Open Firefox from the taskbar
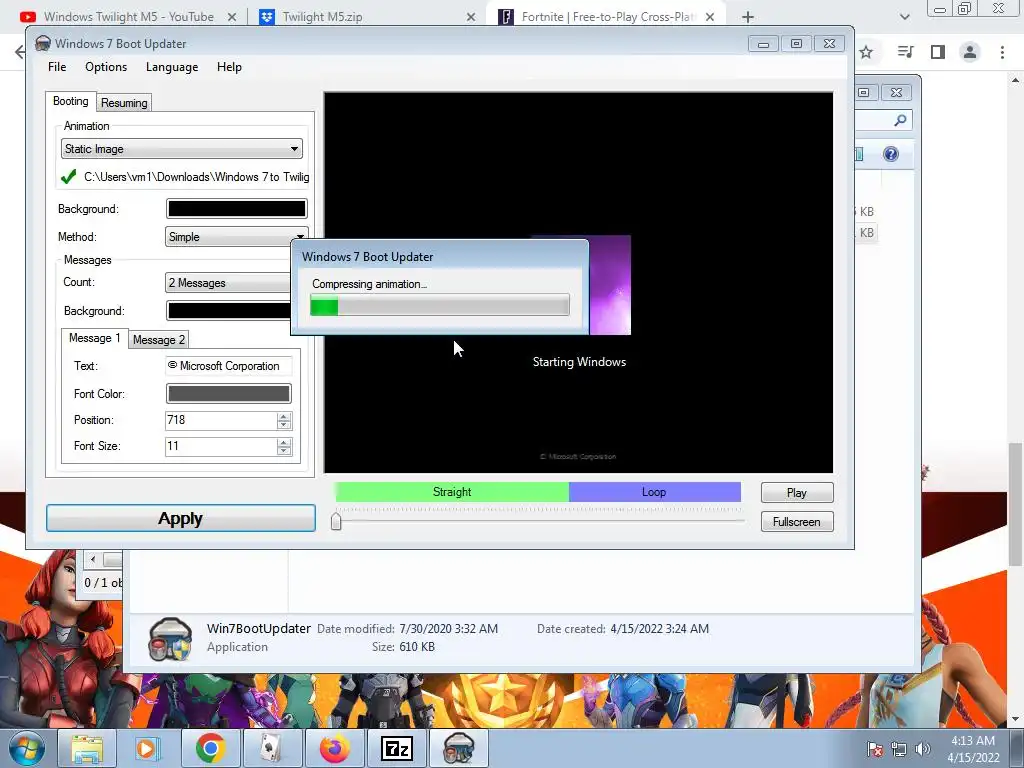The image size is (1024, 768). coord(334,748)
